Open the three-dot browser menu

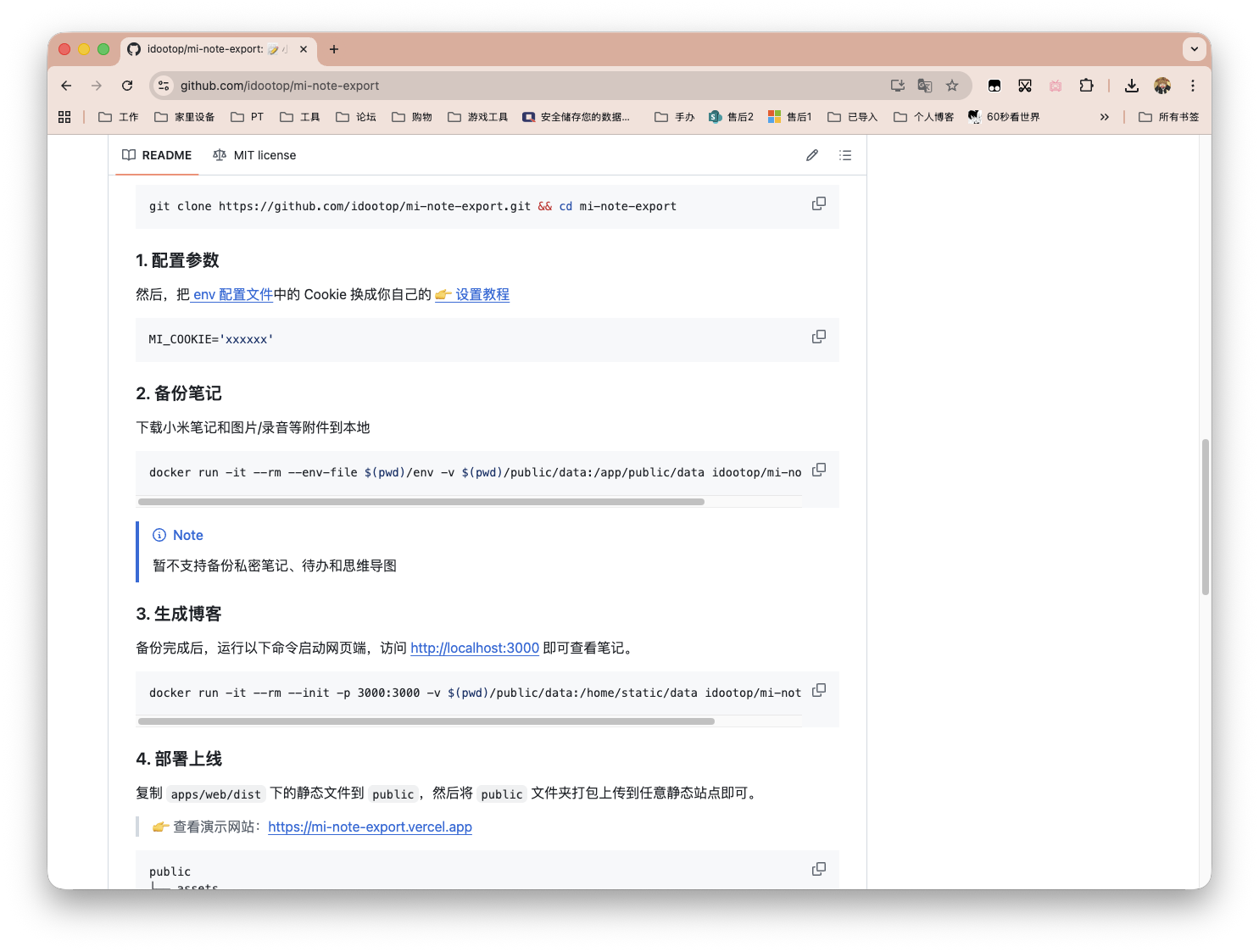(x=1192, y=86)
